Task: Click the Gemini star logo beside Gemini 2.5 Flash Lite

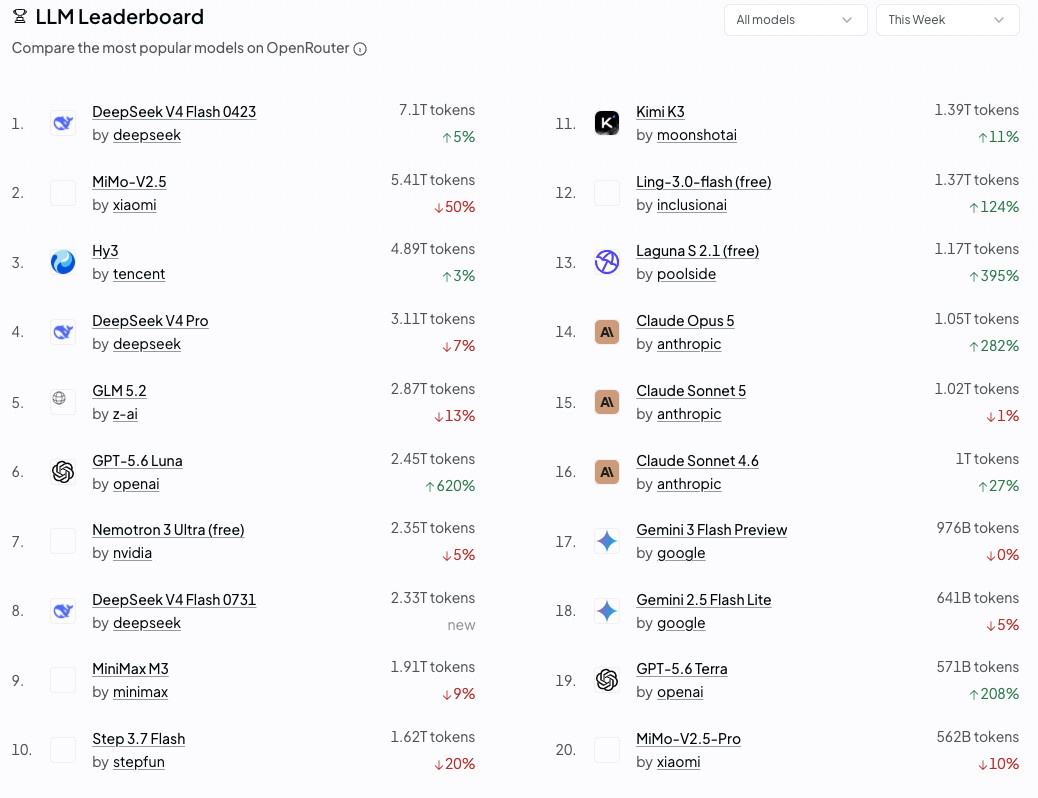Action: pos(607,611)
